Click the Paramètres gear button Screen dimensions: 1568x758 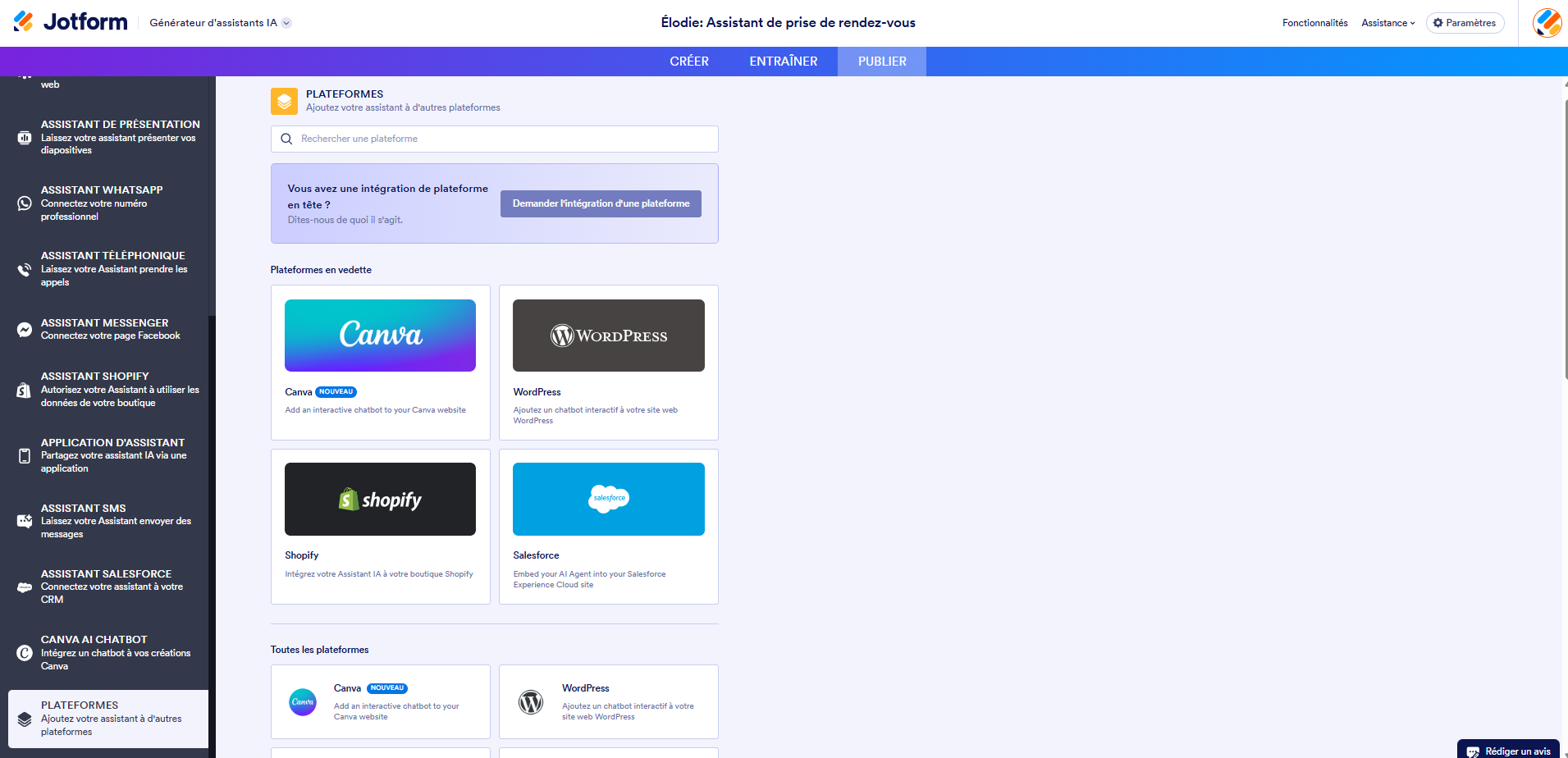tap(1465, 23)
